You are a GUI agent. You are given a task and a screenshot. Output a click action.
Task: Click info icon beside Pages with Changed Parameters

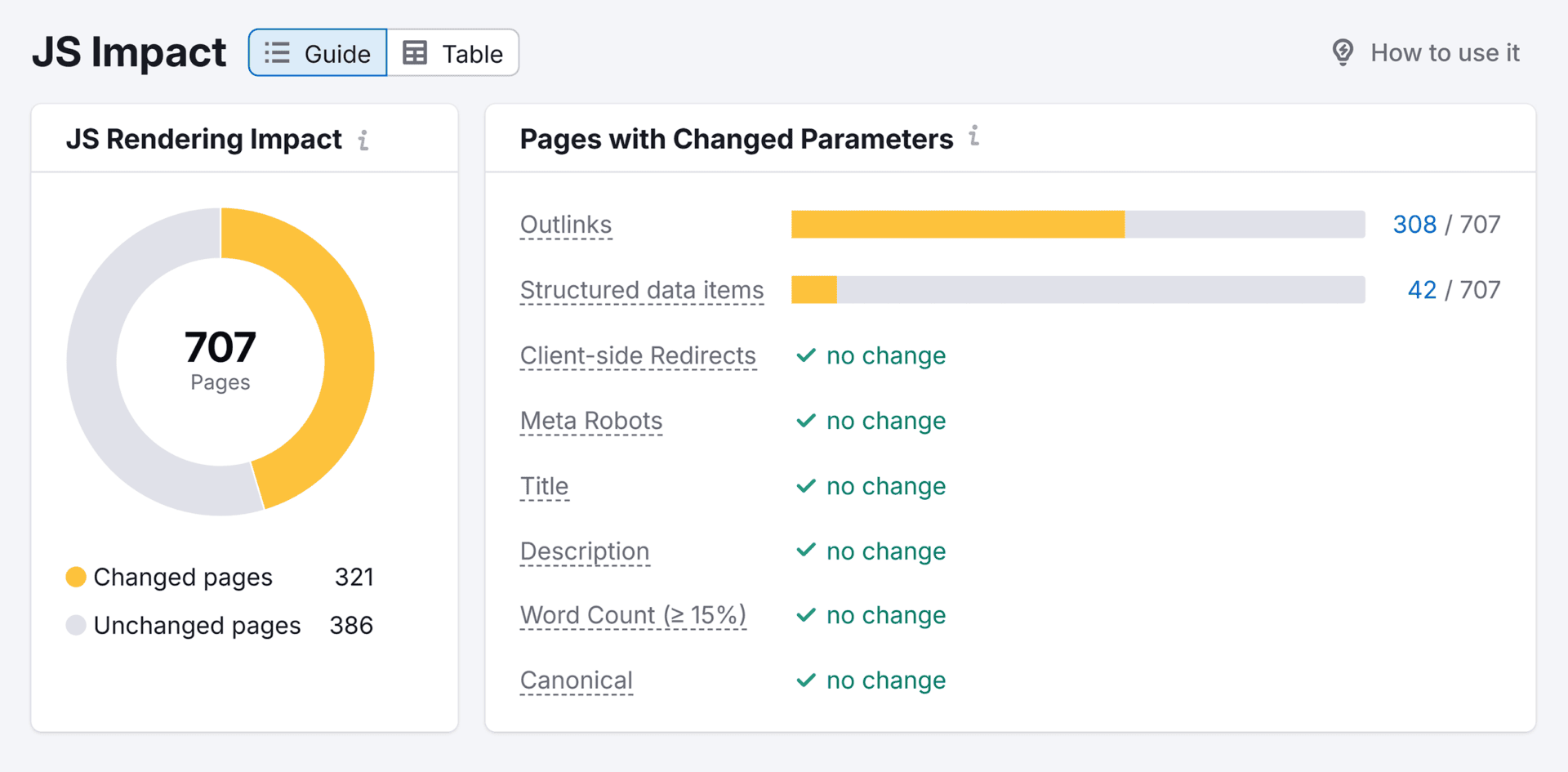tap(973, 136)
